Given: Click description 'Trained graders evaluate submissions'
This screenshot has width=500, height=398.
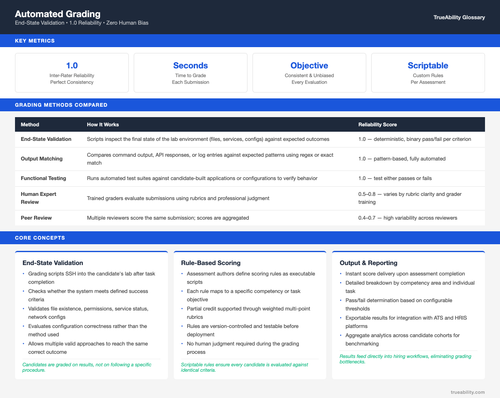Looking at the screenshot, I should [x=178, y=198].
